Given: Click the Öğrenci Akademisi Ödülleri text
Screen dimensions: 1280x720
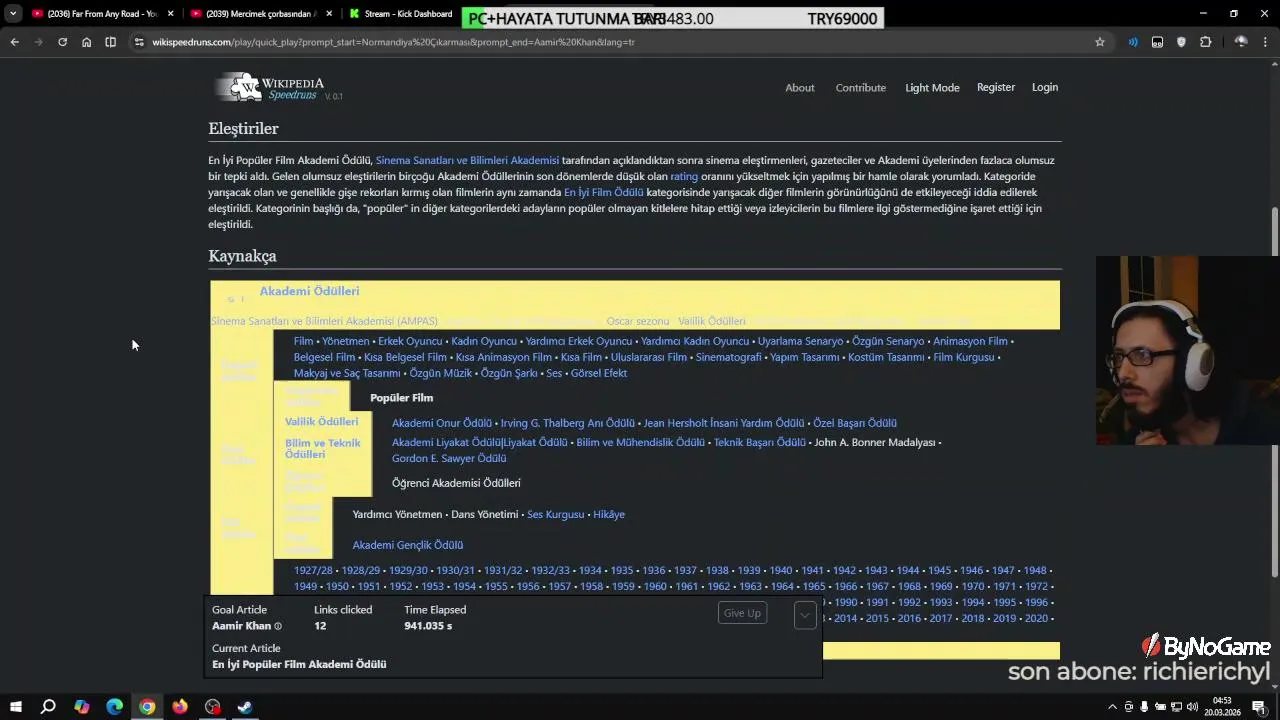Looking at the screenshot, I should coord(456,483).
